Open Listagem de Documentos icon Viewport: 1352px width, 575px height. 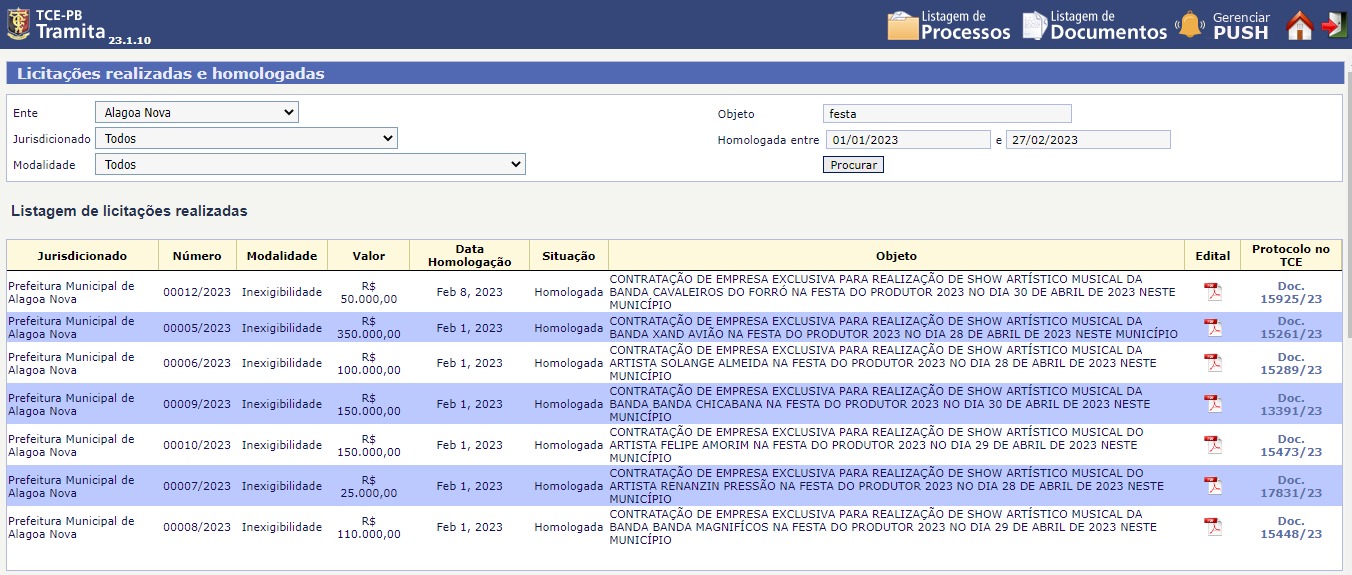tap(1034, 25)
